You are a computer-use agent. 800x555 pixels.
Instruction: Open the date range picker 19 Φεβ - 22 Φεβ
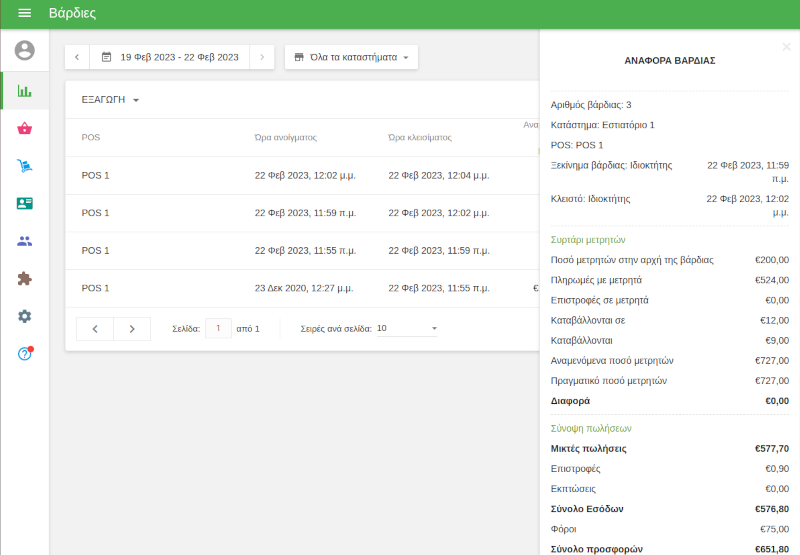(170, 57)
